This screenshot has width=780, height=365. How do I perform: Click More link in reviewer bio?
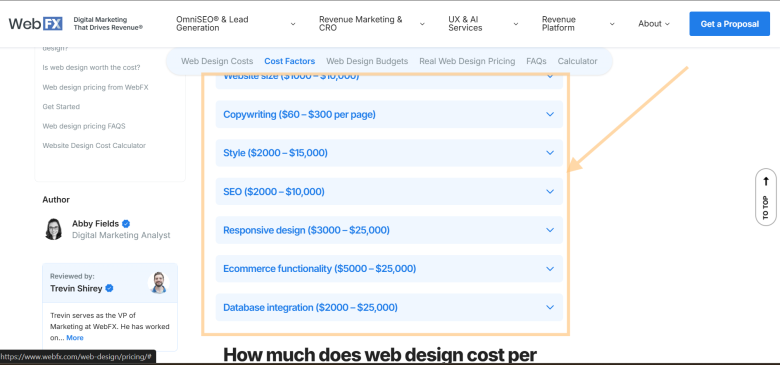[75, 338]
